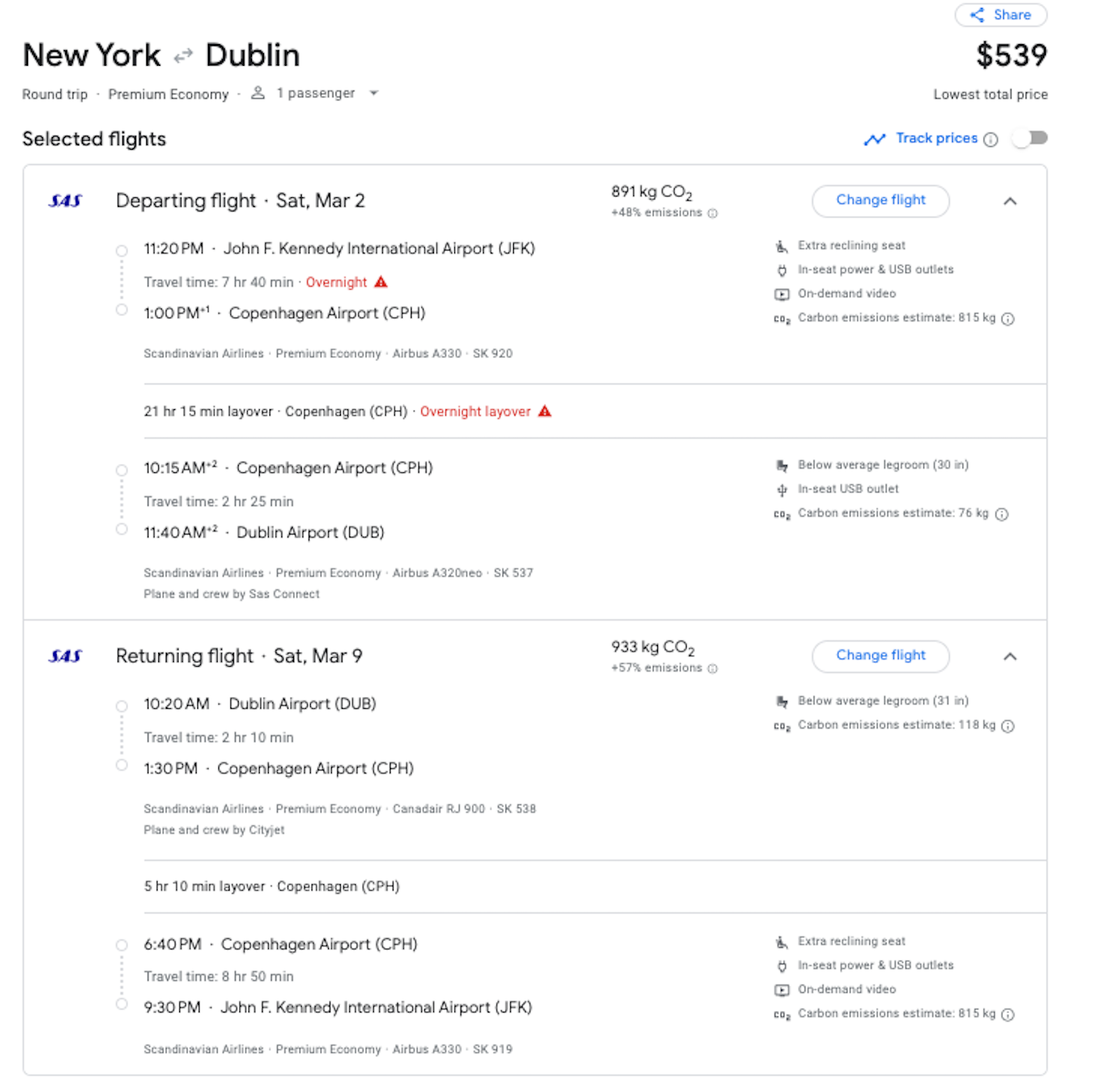Viewport: 1120px width, 1088px height.
Task: Click info icon next to +57% emissions
Action: click(713, 669)
